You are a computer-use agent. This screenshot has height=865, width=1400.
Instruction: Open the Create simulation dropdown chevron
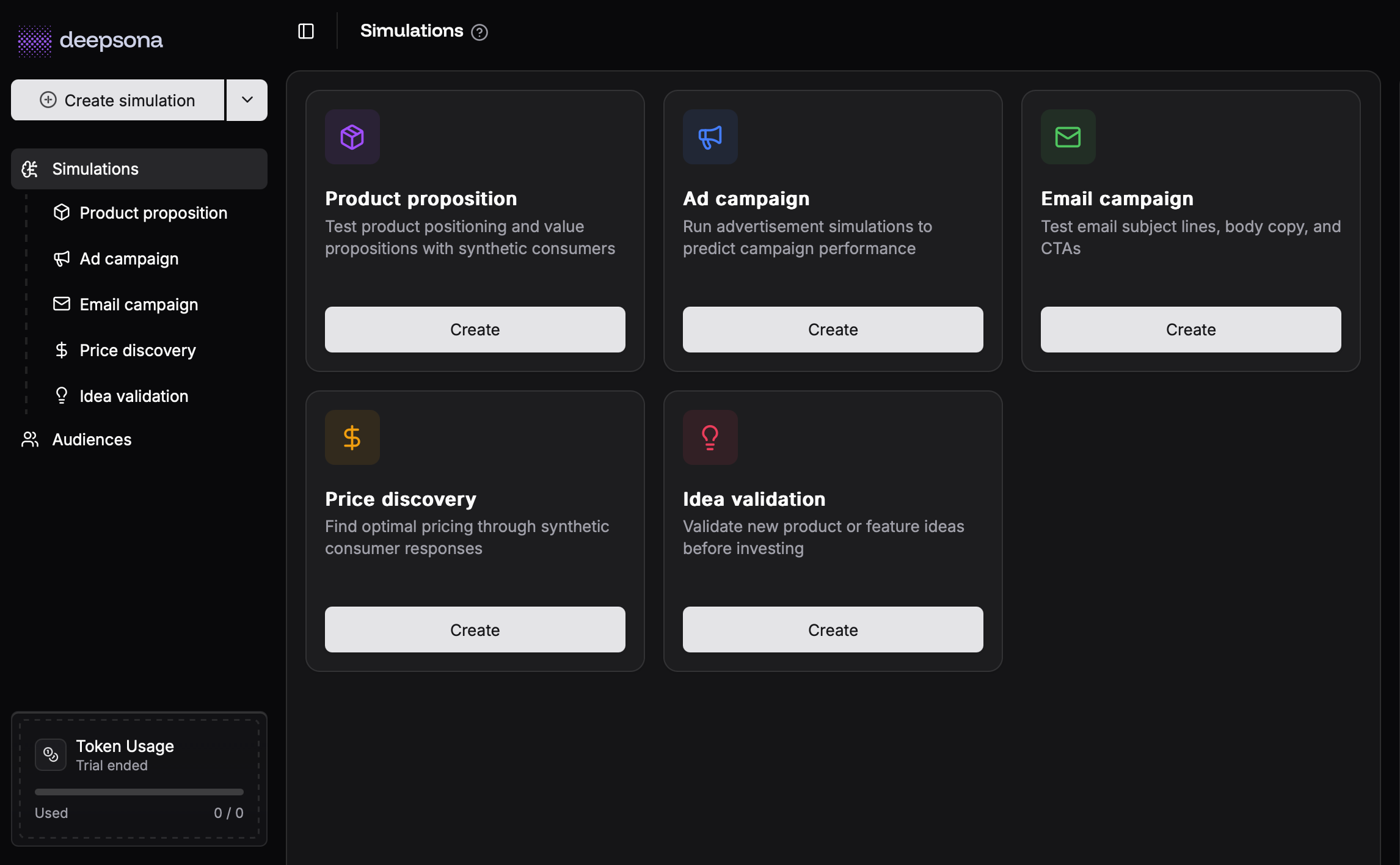247,100
